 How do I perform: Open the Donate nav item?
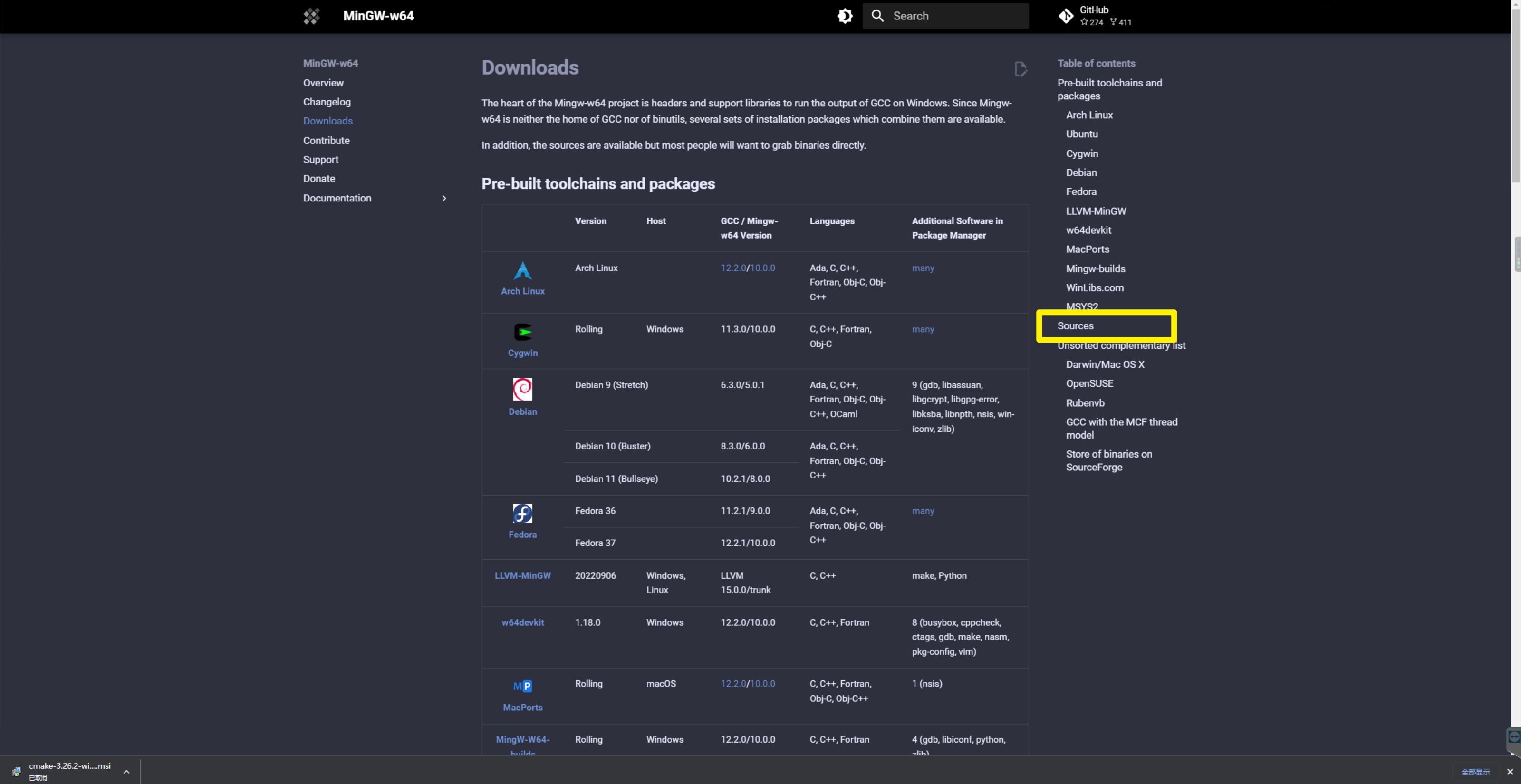319,178
